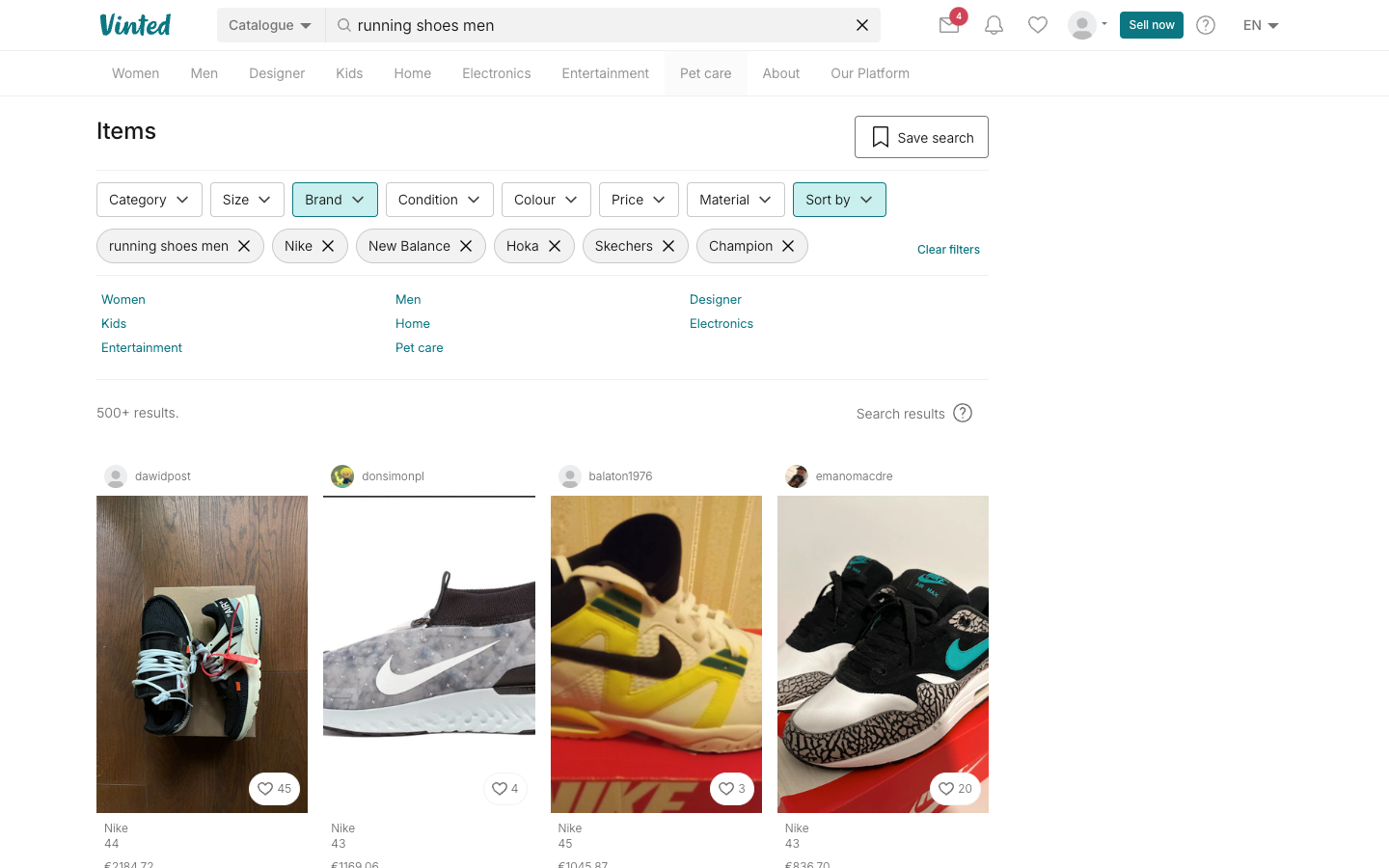Open the notifications bell
Screen dimensions: 1389x868
994,25
